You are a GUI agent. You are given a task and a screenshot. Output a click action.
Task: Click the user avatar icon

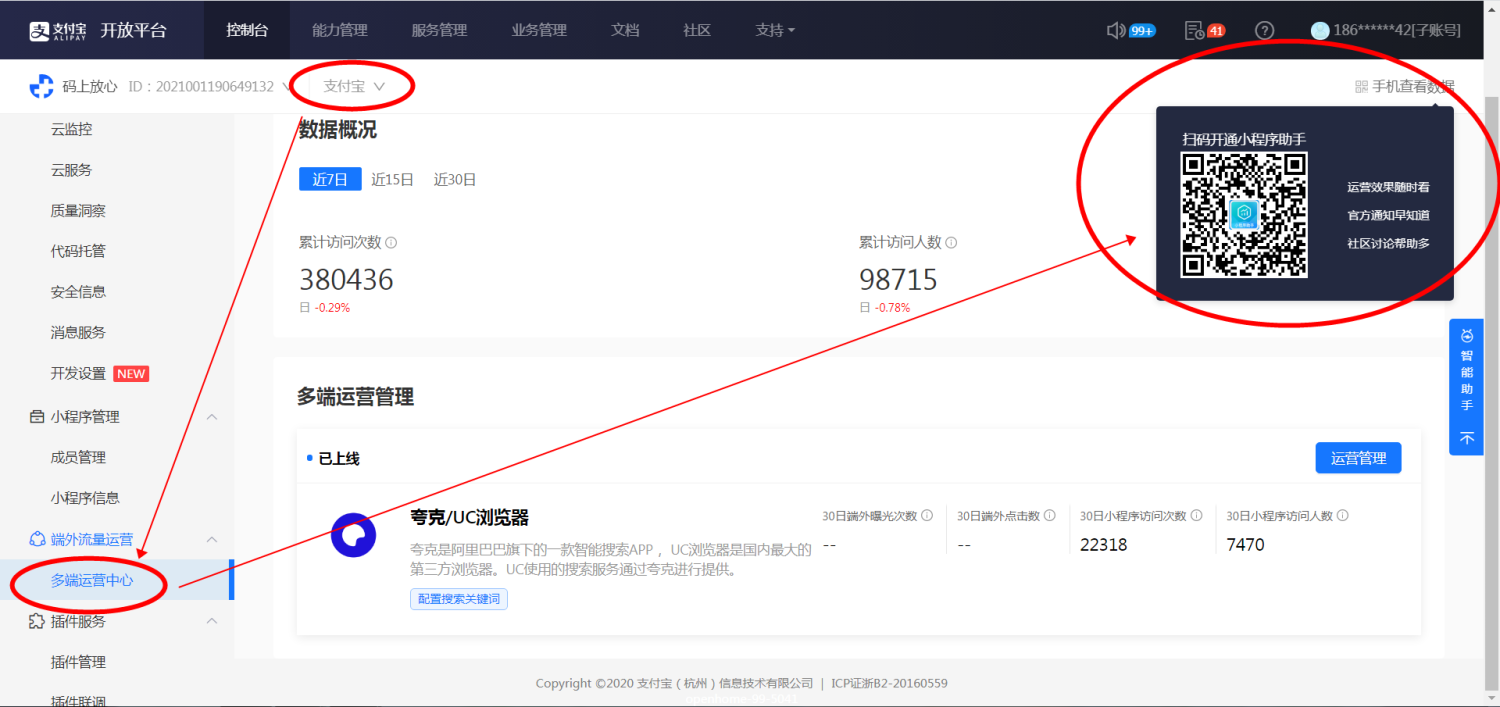pos(1320,30)
